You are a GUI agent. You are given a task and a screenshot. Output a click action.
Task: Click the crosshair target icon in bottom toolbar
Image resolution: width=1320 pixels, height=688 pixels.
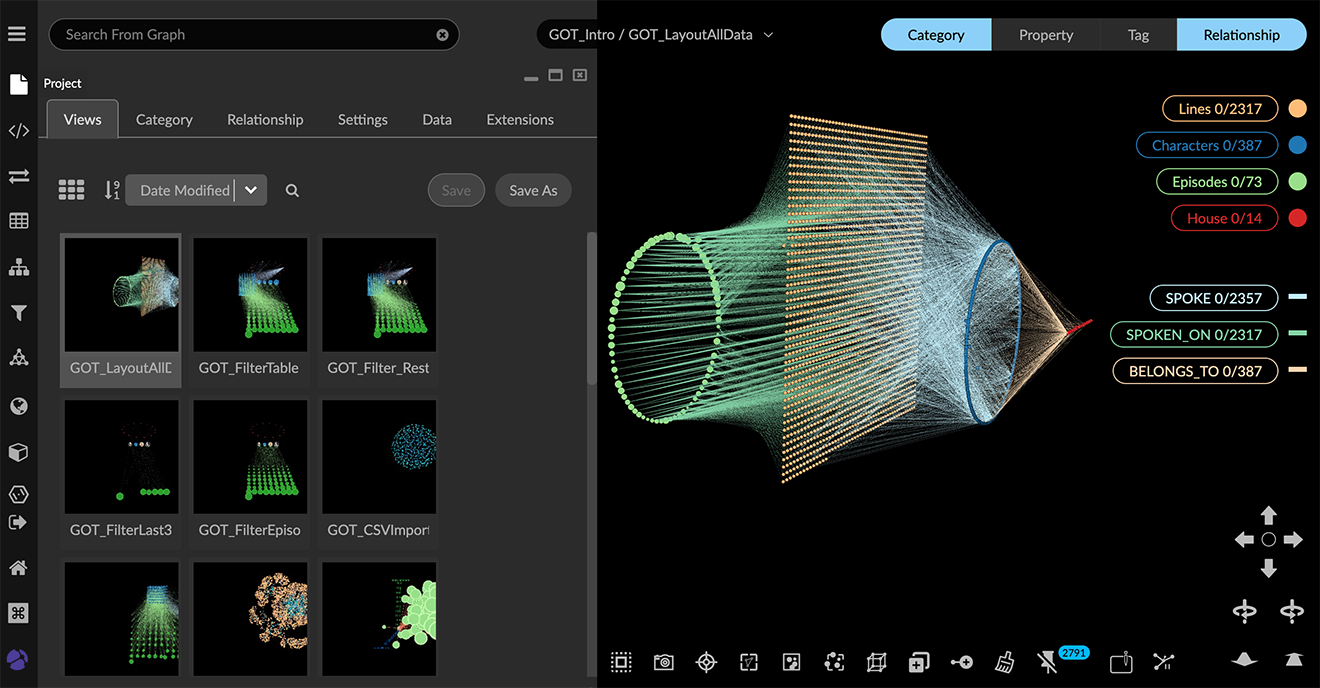[x=706, y=662]
